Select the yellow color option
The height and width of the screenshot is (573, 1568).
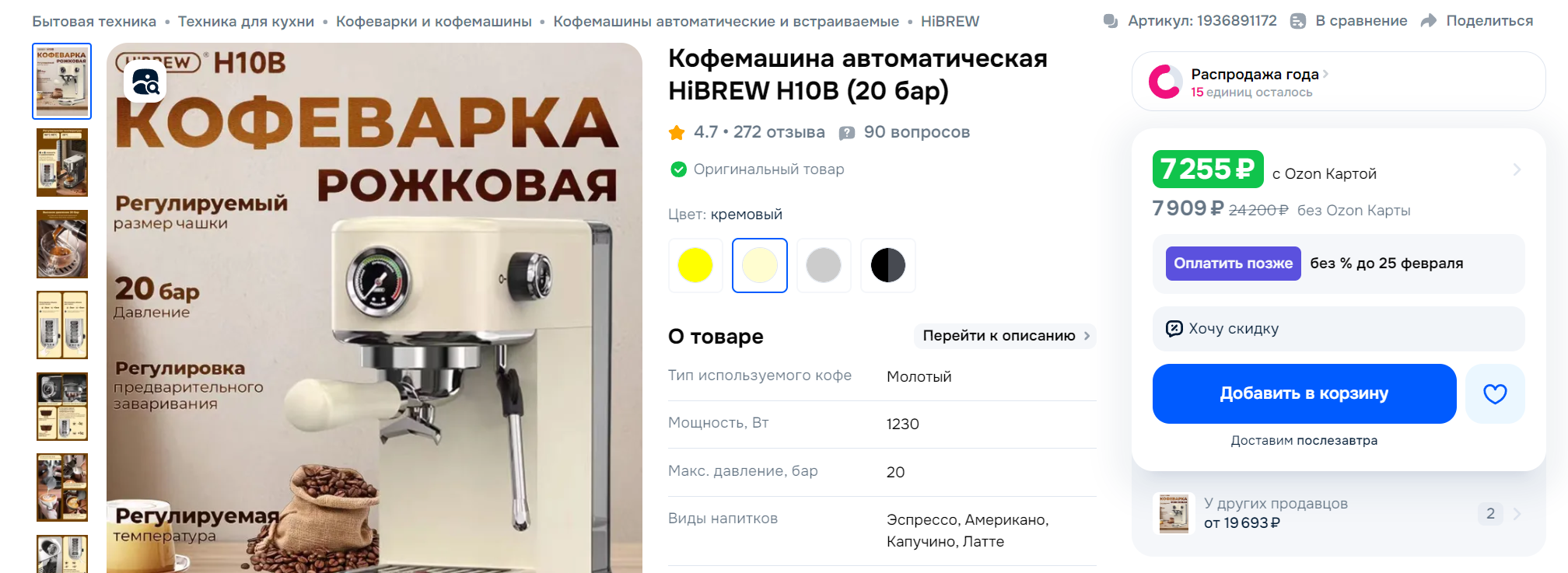(695, 265)
